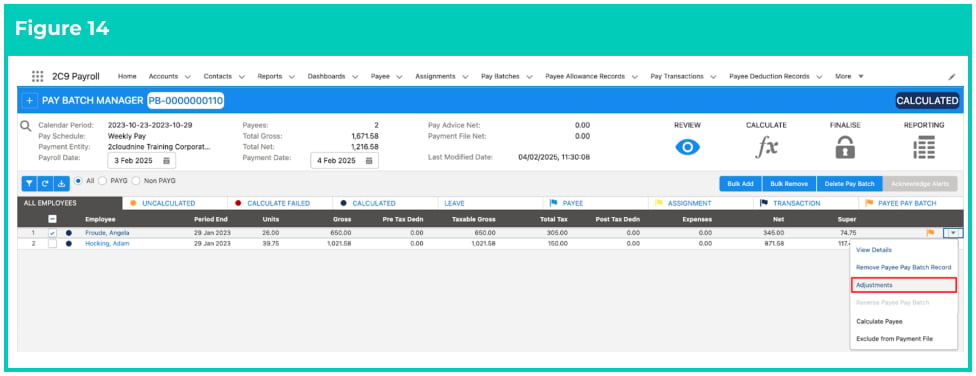
Task: Click the Calculate fx icon
Action: (x=766, y=148)
